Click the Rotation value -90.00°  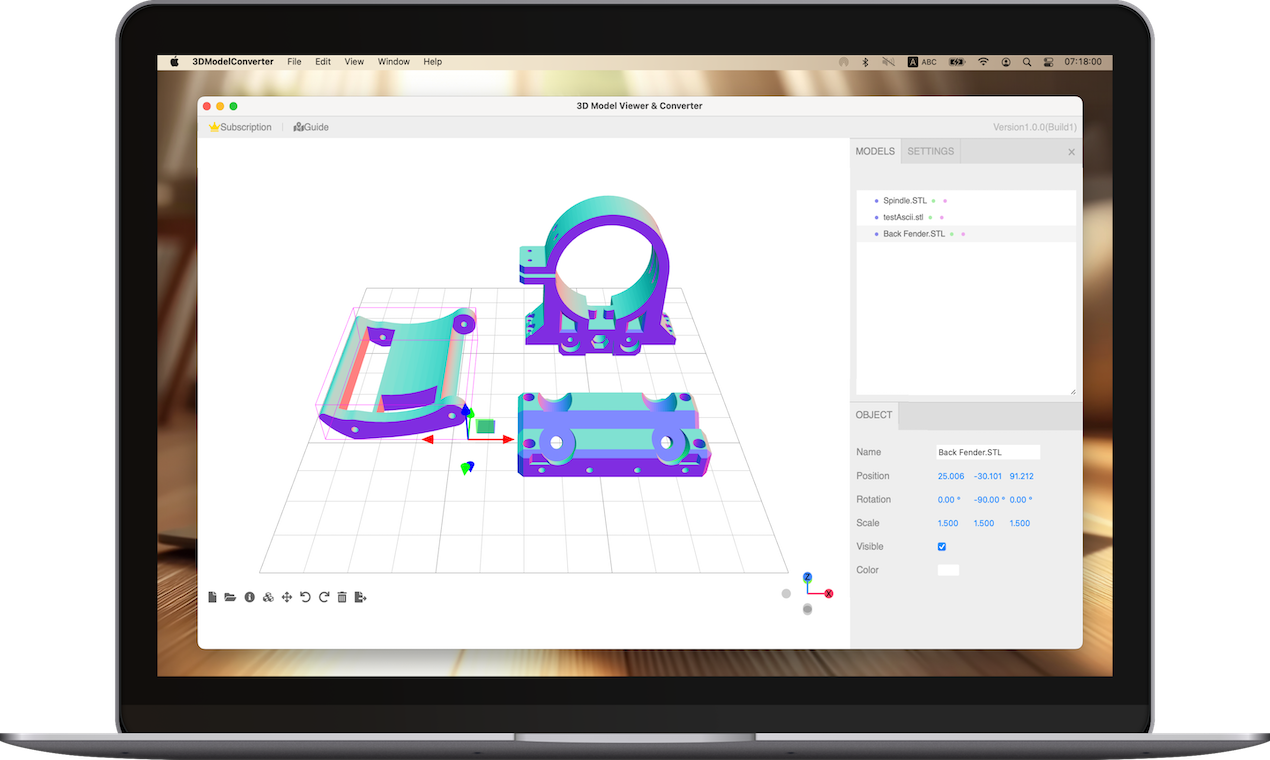coord(989,500)
